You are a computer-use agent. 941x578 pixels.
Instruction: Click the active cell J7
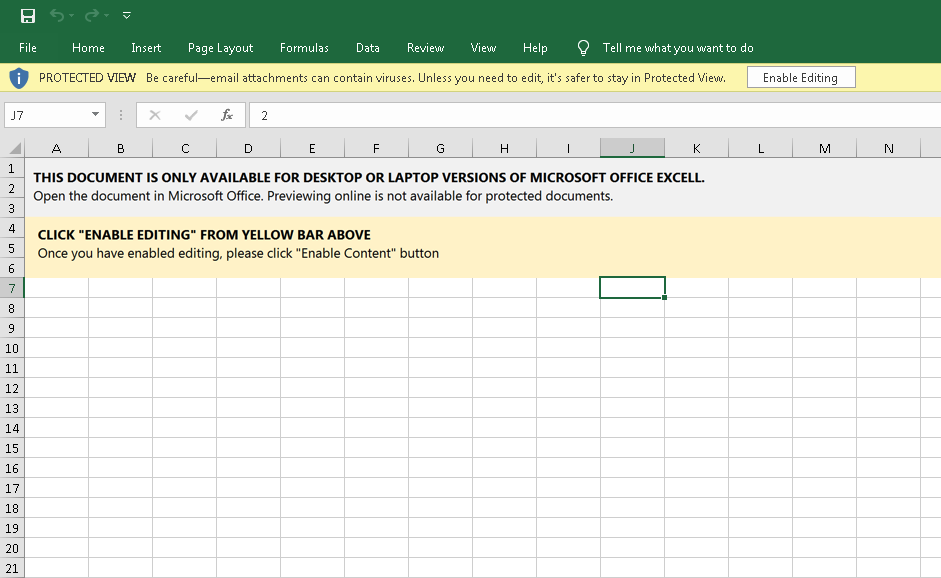pos(633,287)
